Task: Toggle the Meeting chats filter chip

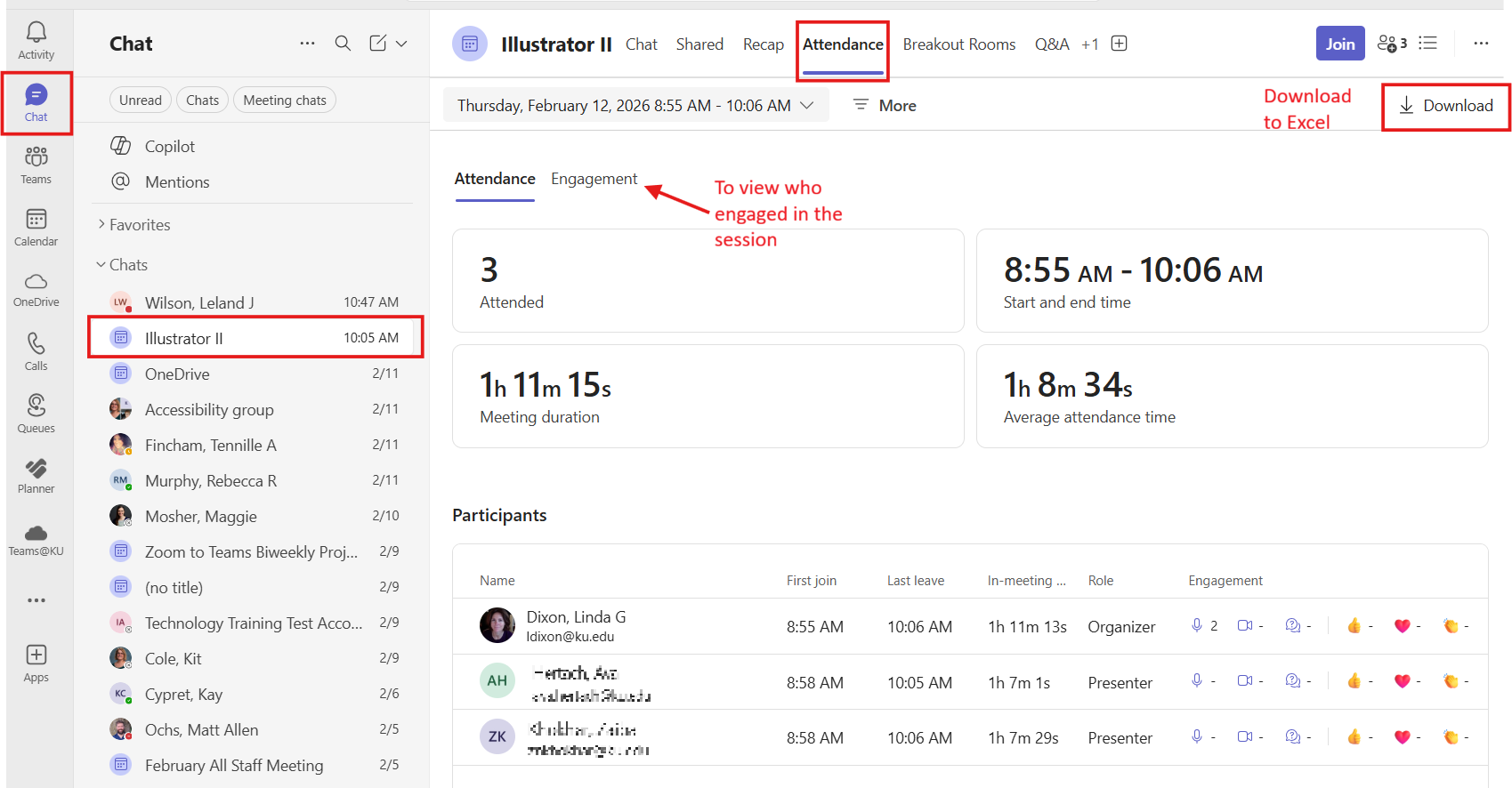Action: [285, 101]
